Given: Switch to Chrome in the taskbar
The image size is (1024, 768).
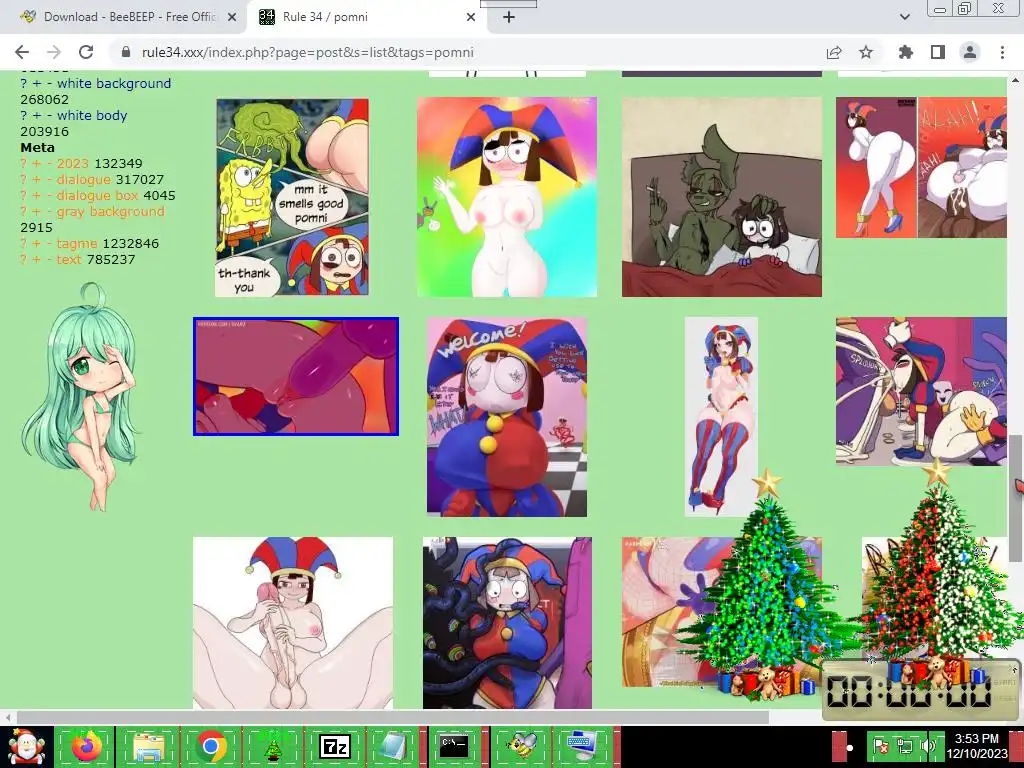Looking at the screenshot, I should point(210,746).
